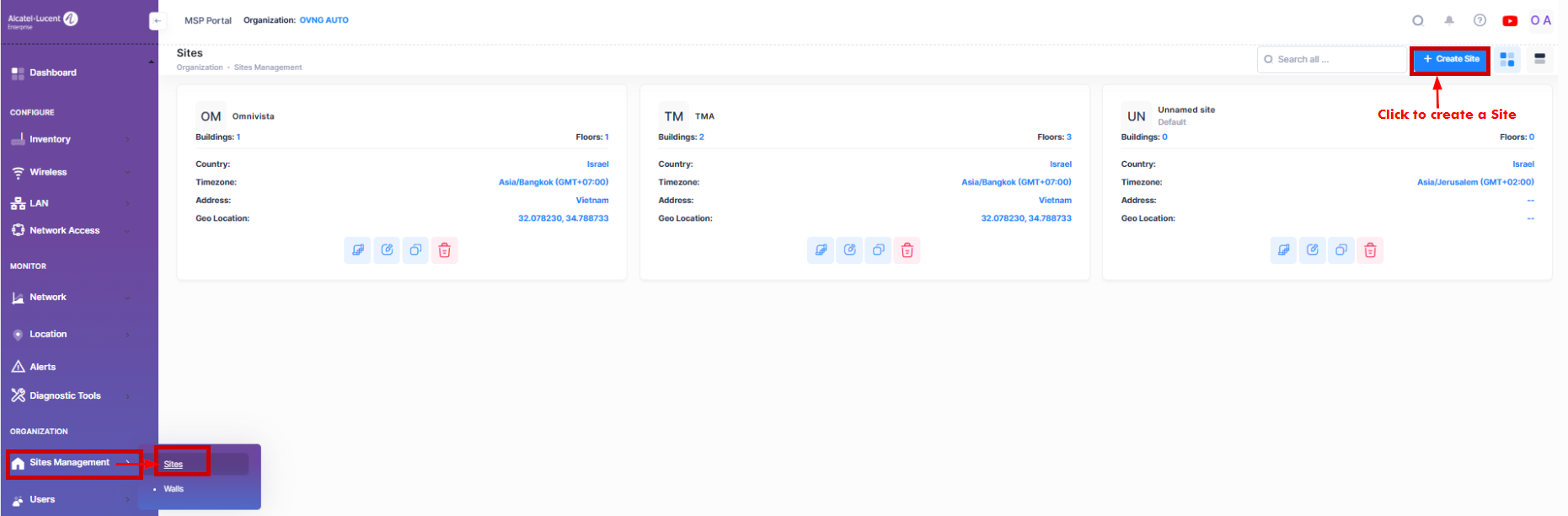Viewport: 1568px width, 516px height.
Task: Open the OA user profile avatar
Action: coord(1540,21)
